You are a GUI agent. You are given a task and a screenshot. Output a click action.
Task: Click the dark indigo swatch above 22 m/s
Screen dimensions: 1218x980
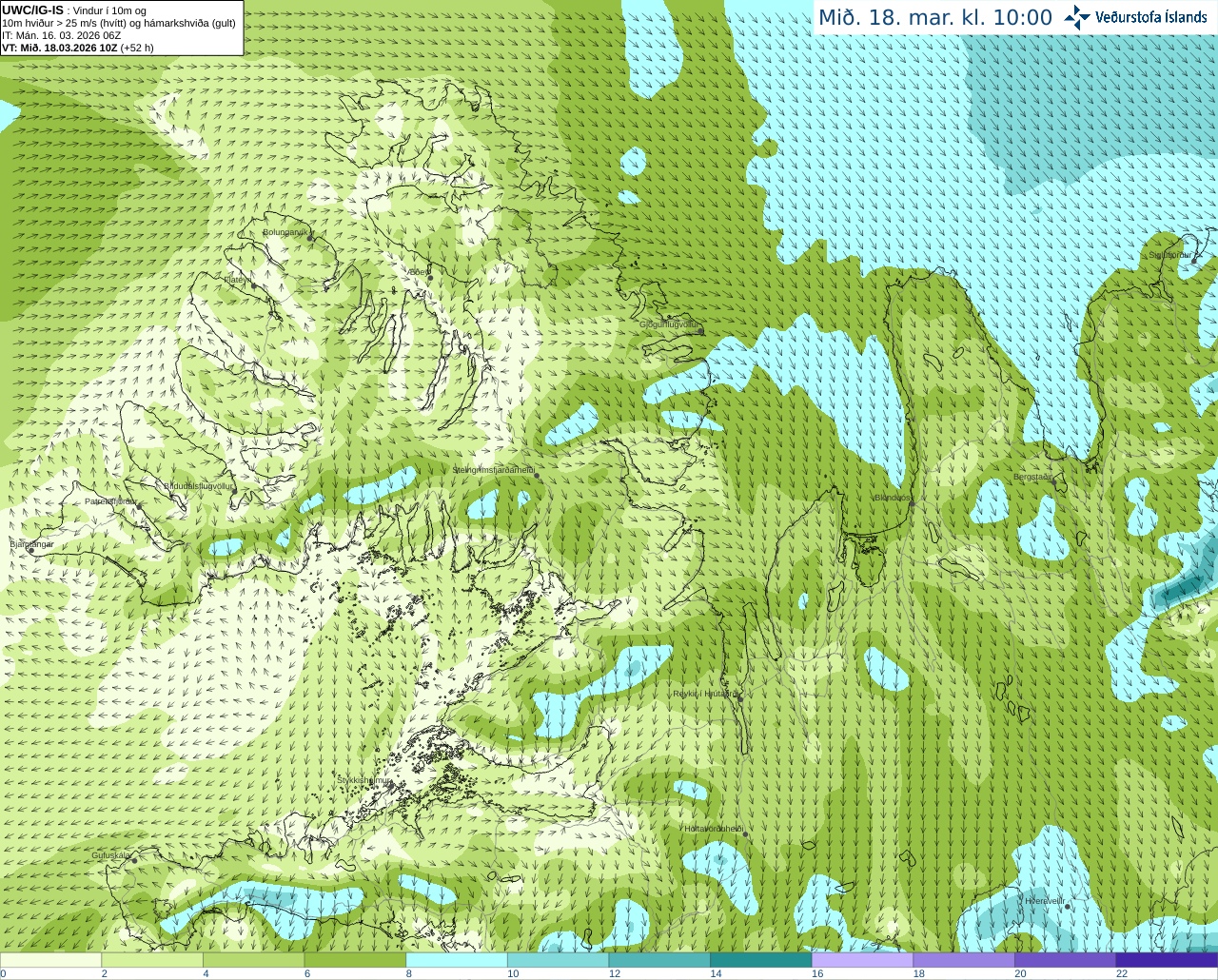pyautogui.click(x=1167, y=960)
